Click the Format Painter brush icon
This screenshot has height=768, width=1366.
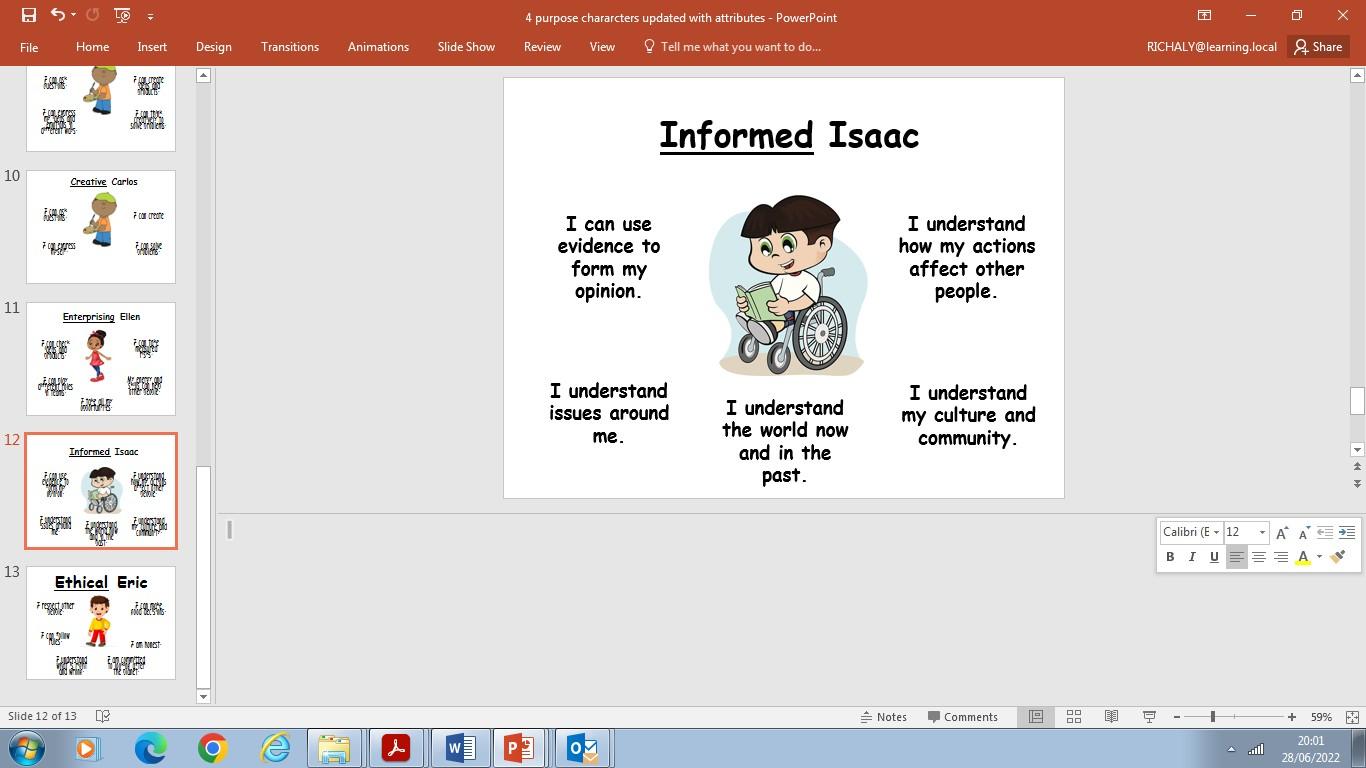(x=1338, y=557)
